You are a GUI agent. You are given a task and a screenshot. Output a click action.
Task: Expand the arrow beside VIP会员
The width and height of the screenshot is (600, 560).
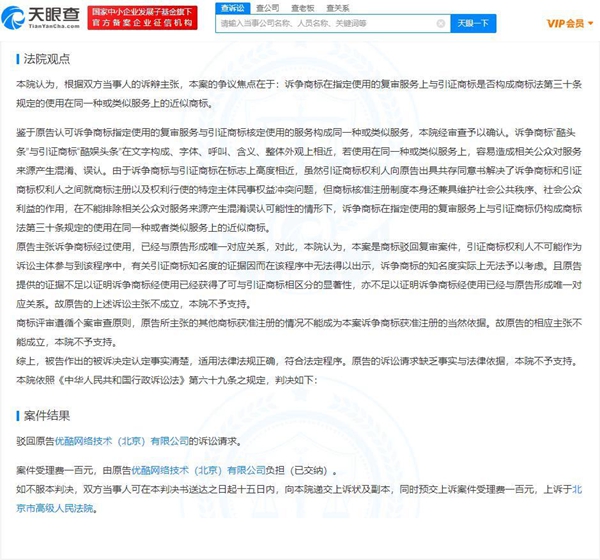(588, 23)
